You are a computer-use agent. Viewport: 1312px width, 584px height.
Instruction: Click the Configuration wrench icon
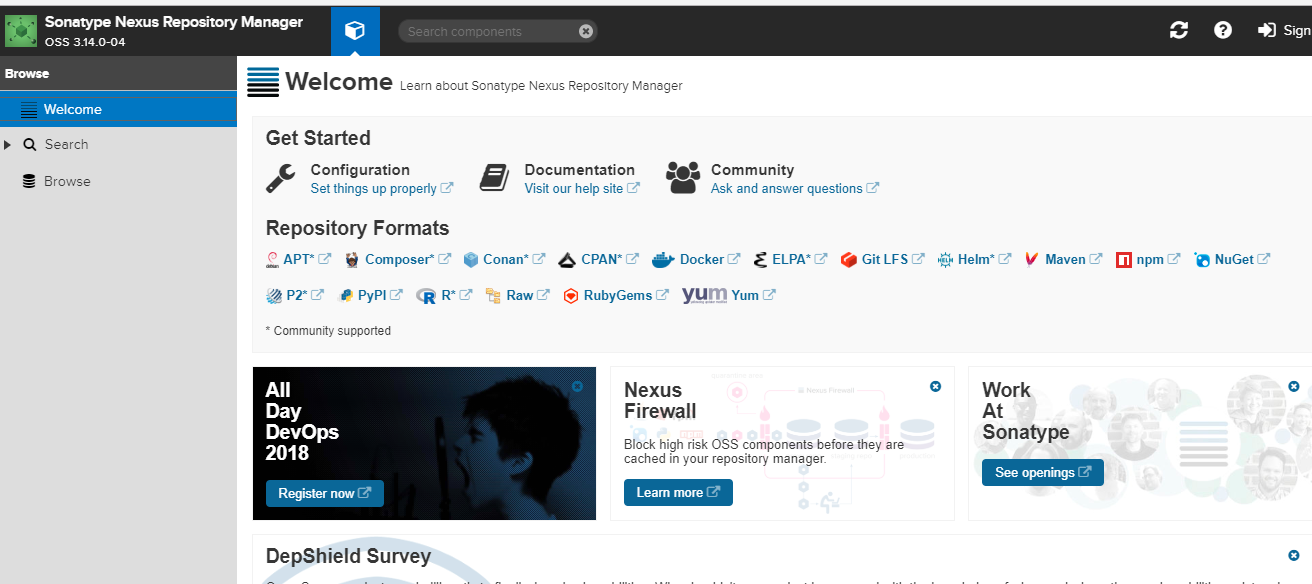click(x=281, y=178)
